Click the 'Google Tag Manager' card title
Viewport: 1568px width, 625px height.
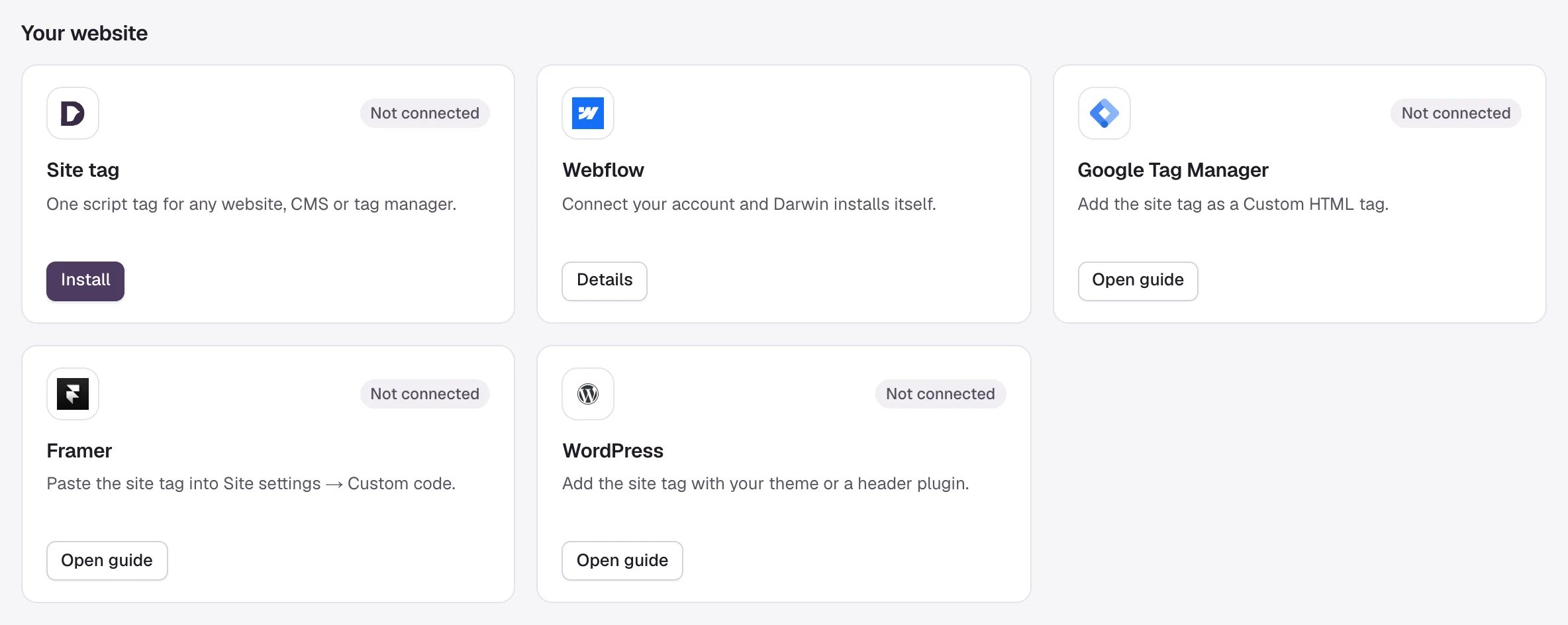pyautogui.click(x=1173, y=170)
